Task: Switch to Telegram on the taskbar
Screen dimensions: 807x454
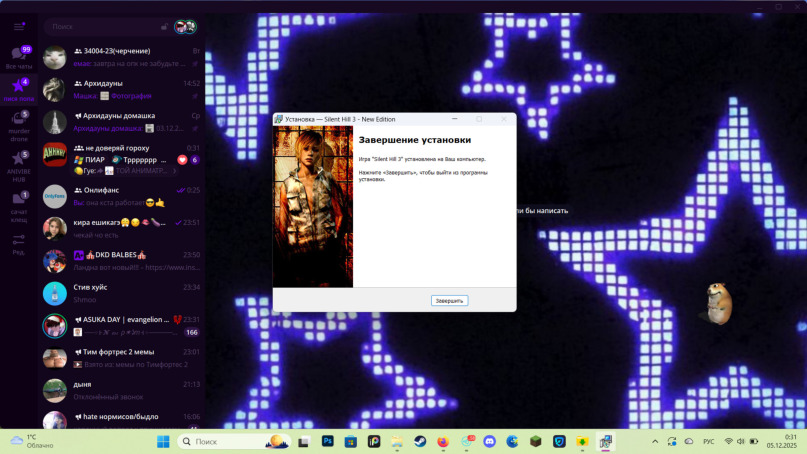Action: [467, 441]
